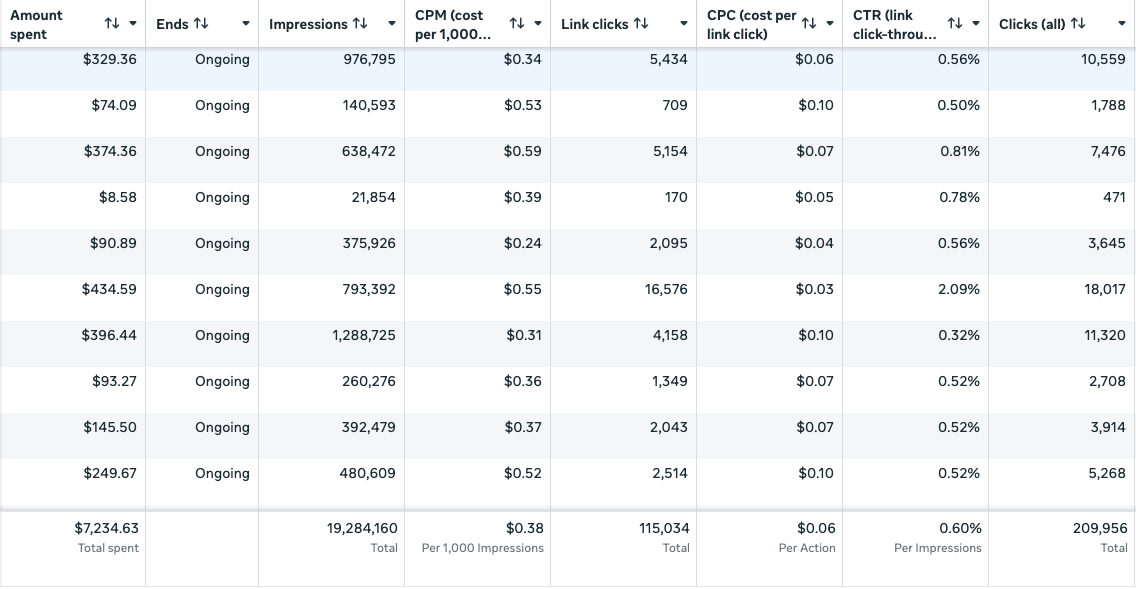1136x589 pixels.
Task: Click impressions value 21,854
Action: click(373, 197)
